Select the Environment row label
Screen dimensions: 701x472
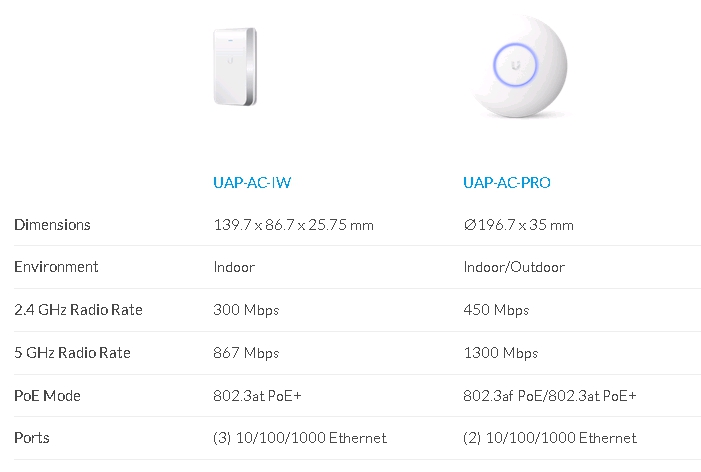56,267
